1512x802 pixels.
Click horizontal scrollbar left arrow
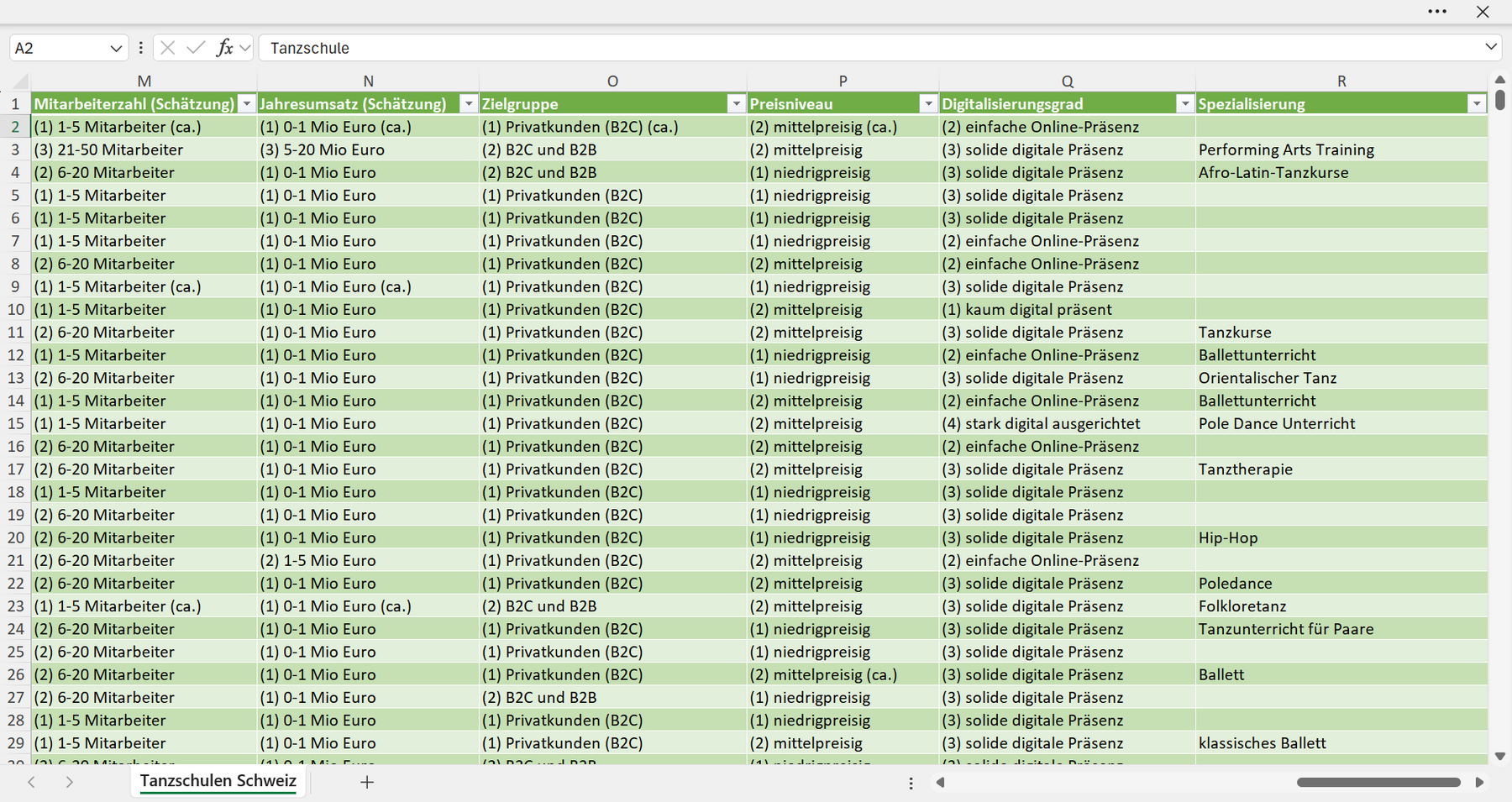(x=940, y=783)
